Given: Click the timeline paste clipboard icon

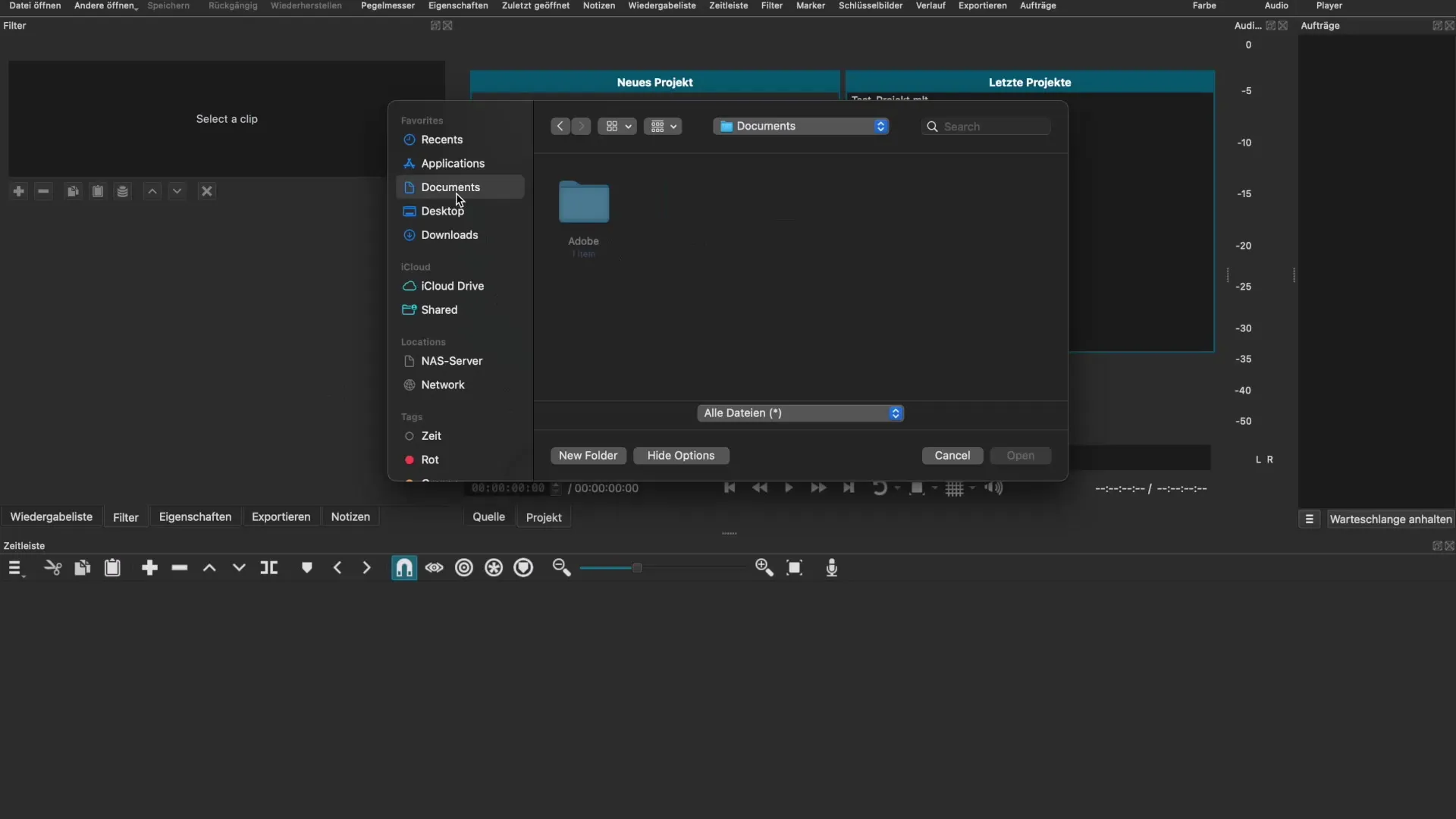Looking at the screenshot, I should pos(112,568).
